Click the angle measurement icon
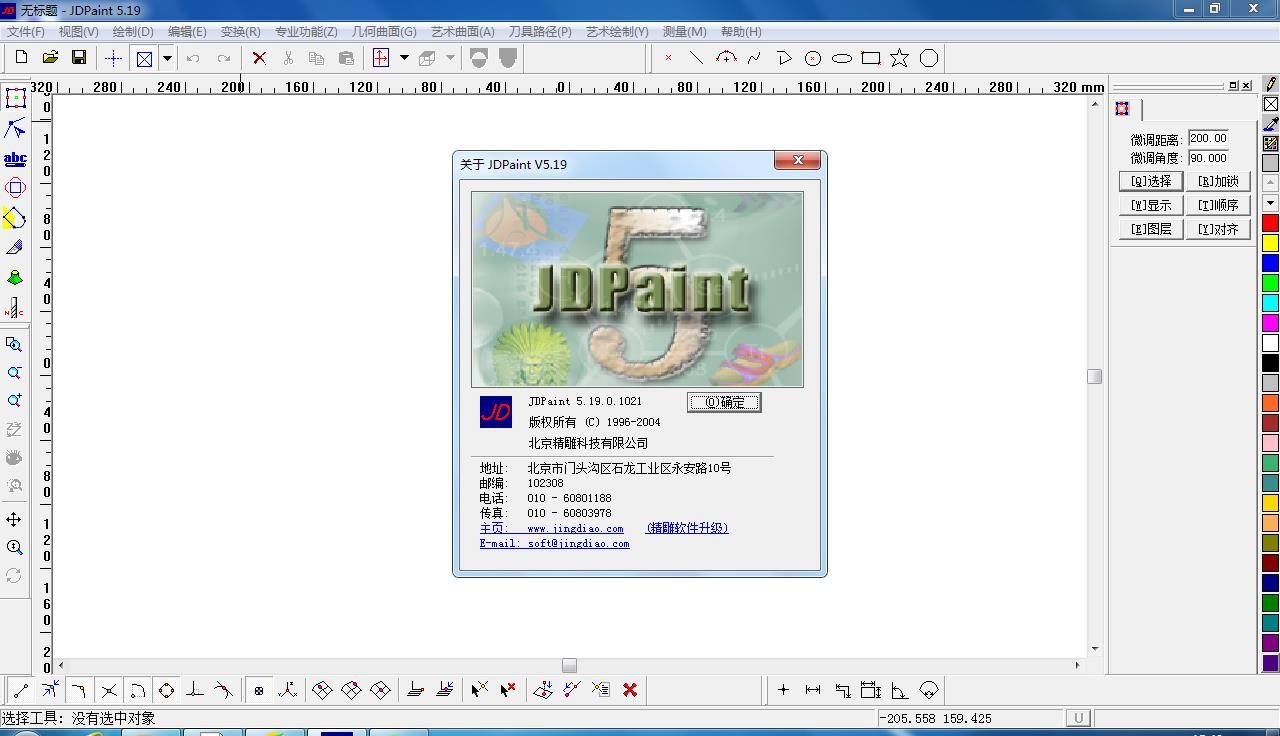 point(900,690)
